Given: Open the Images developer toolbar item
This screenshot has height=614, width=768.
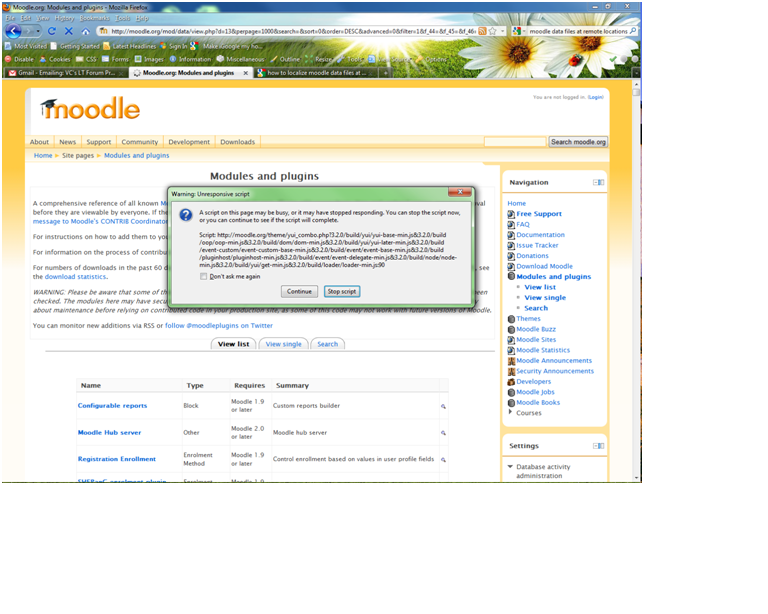Looking at the screenshot, I should click(x=149, y=59).
